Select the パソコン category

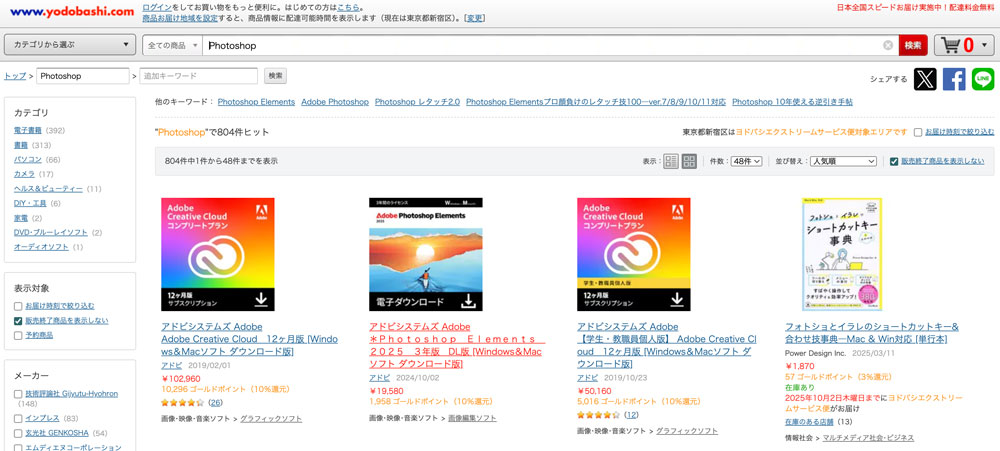coord(28,159)
